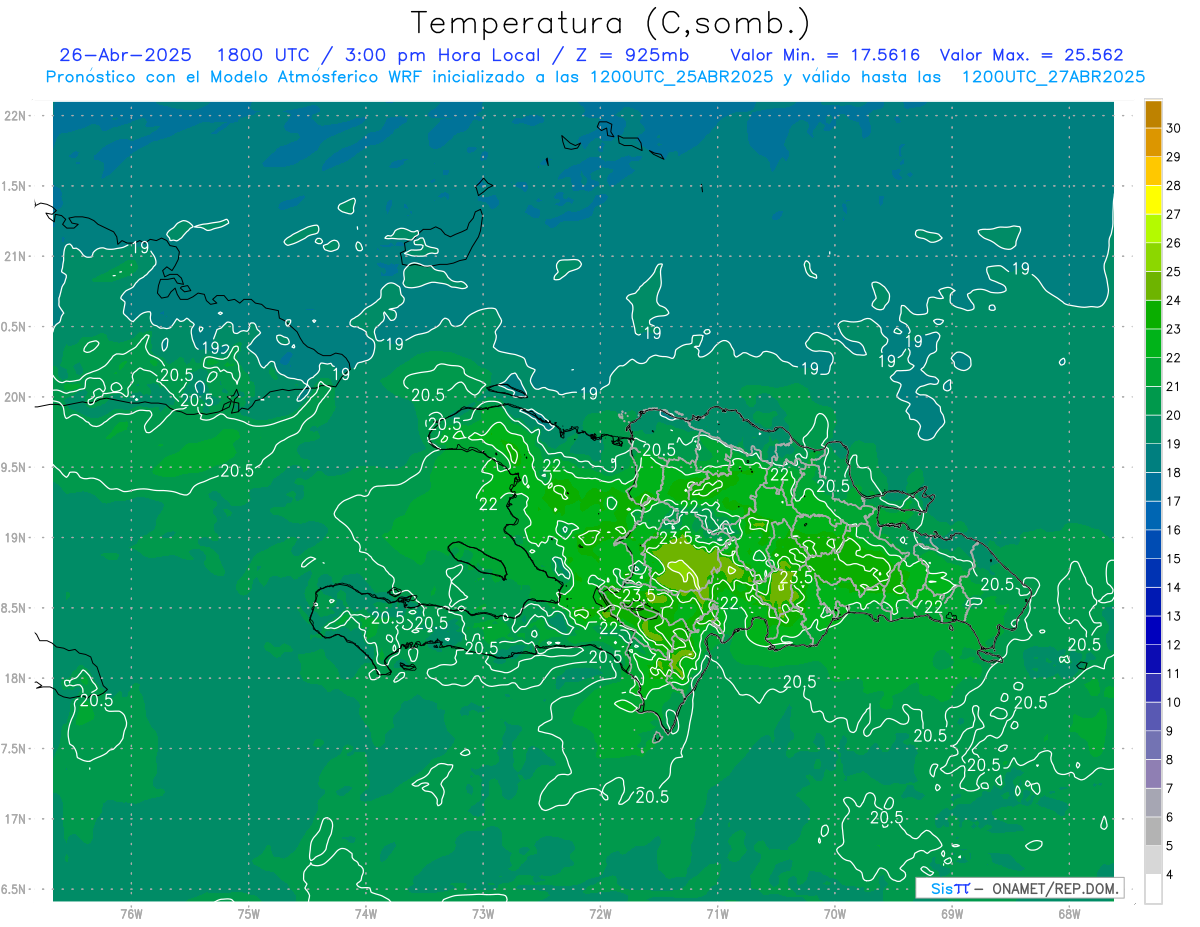The height and width of the screenshot is (927, 1200).
Task: Click the blue legend swatch between 15 and 16
Action: pos(1153,545)
